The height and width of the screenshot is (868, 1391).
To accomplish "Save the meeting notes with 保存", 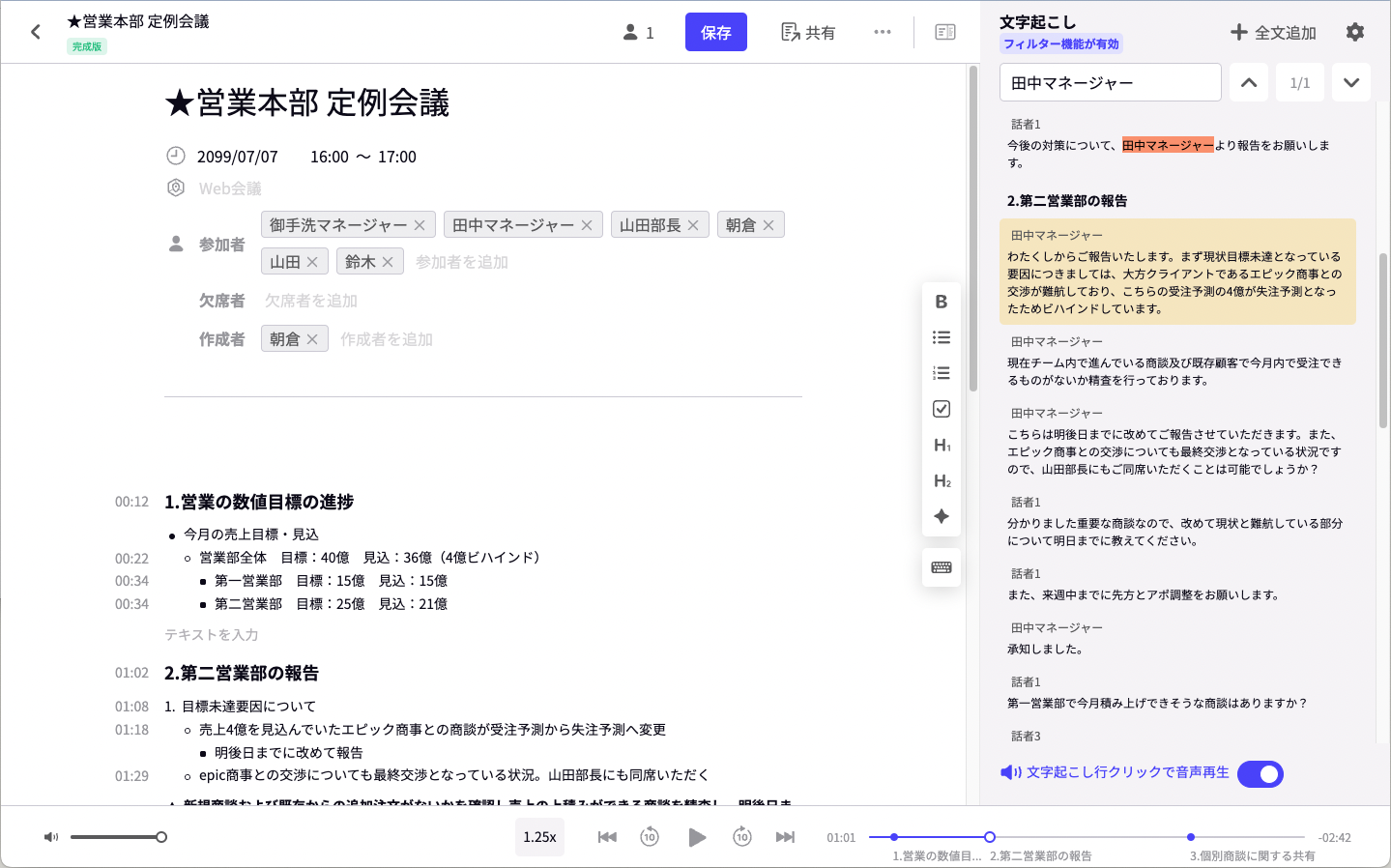I will pyautogui.click(x=715, y=32).
